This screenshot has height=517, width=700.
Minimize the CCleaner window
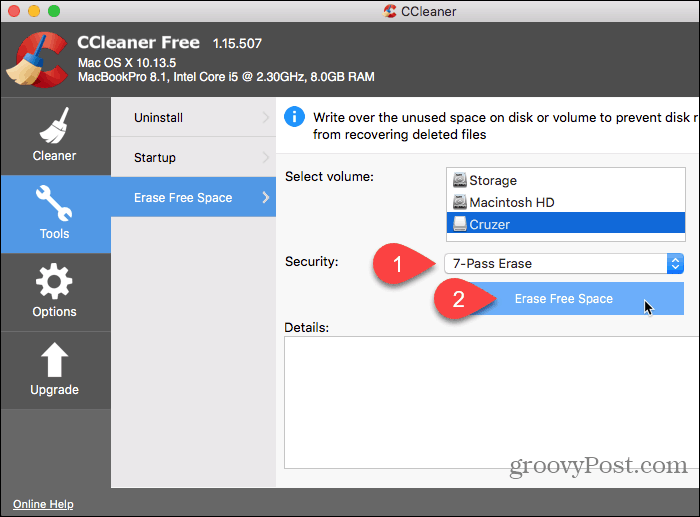point(34,11)
